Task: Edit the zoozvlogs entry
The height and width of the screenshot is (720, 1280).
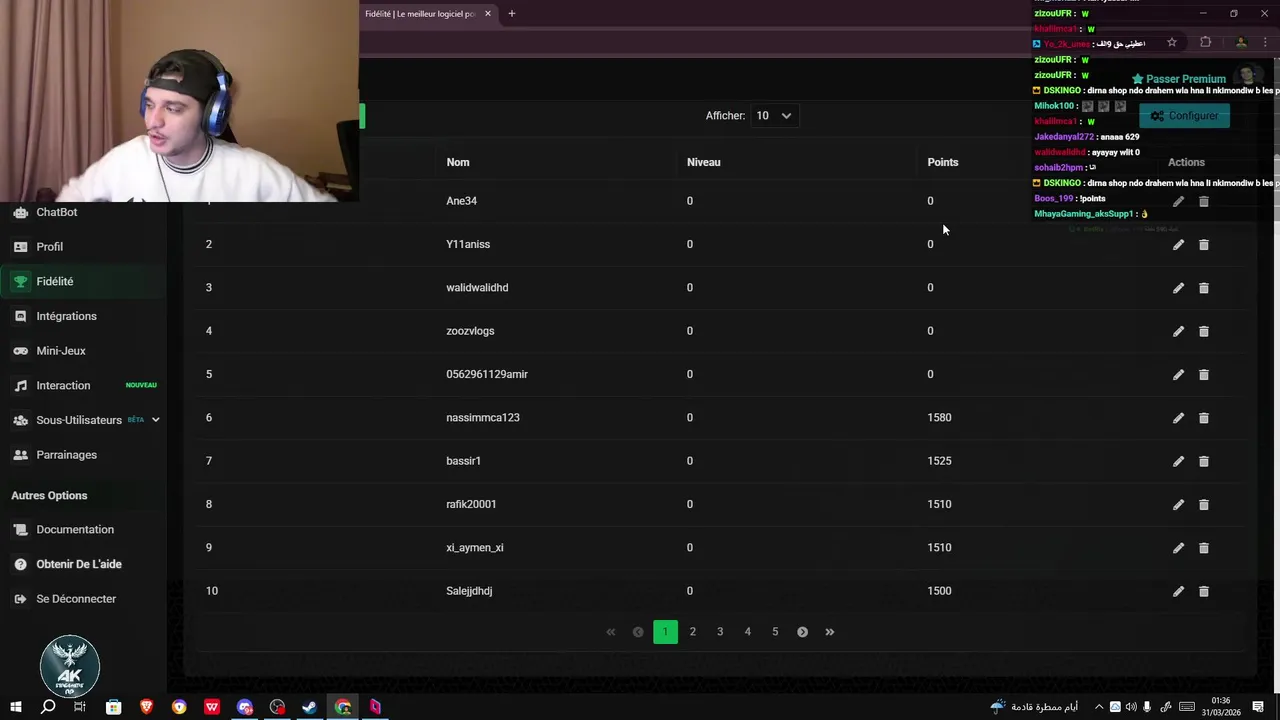Action: (1178, 331)
